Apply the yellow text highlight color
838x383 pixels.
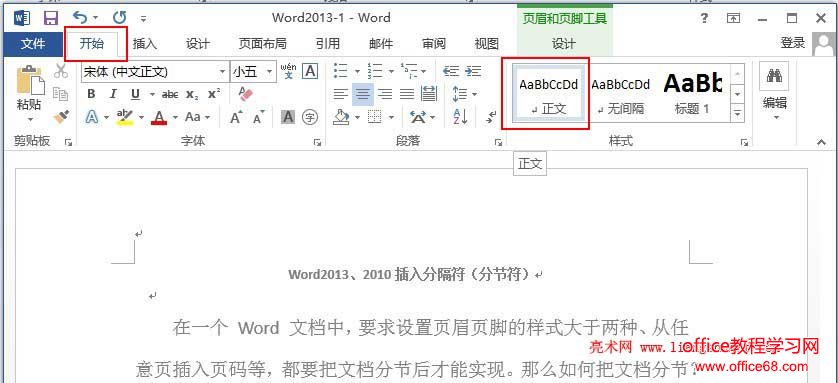click(125, 116)
